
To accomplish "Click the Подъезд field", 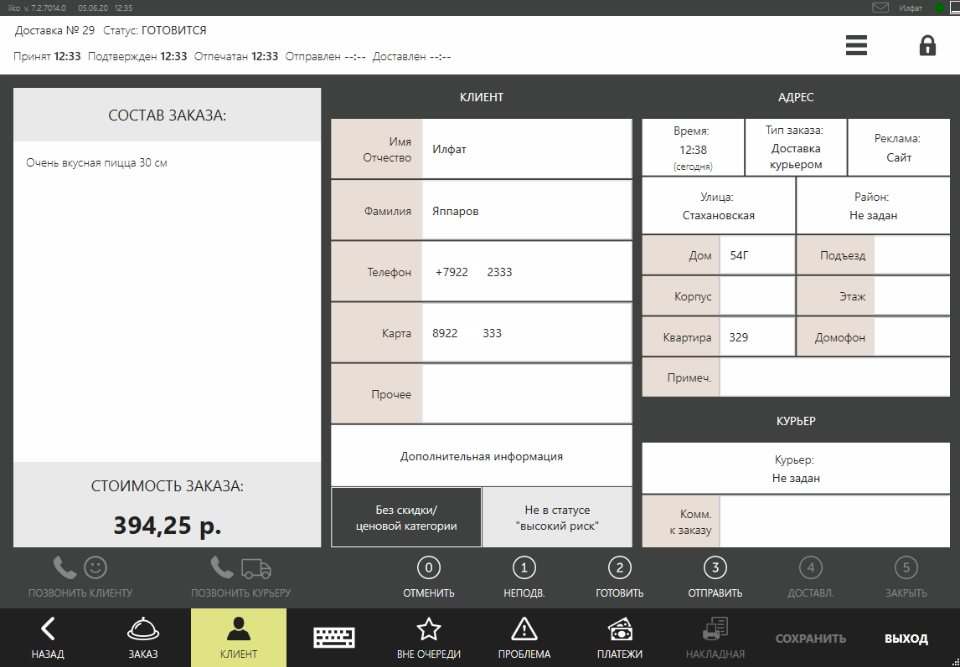I will pyautogui.click(x=912, y=255).
